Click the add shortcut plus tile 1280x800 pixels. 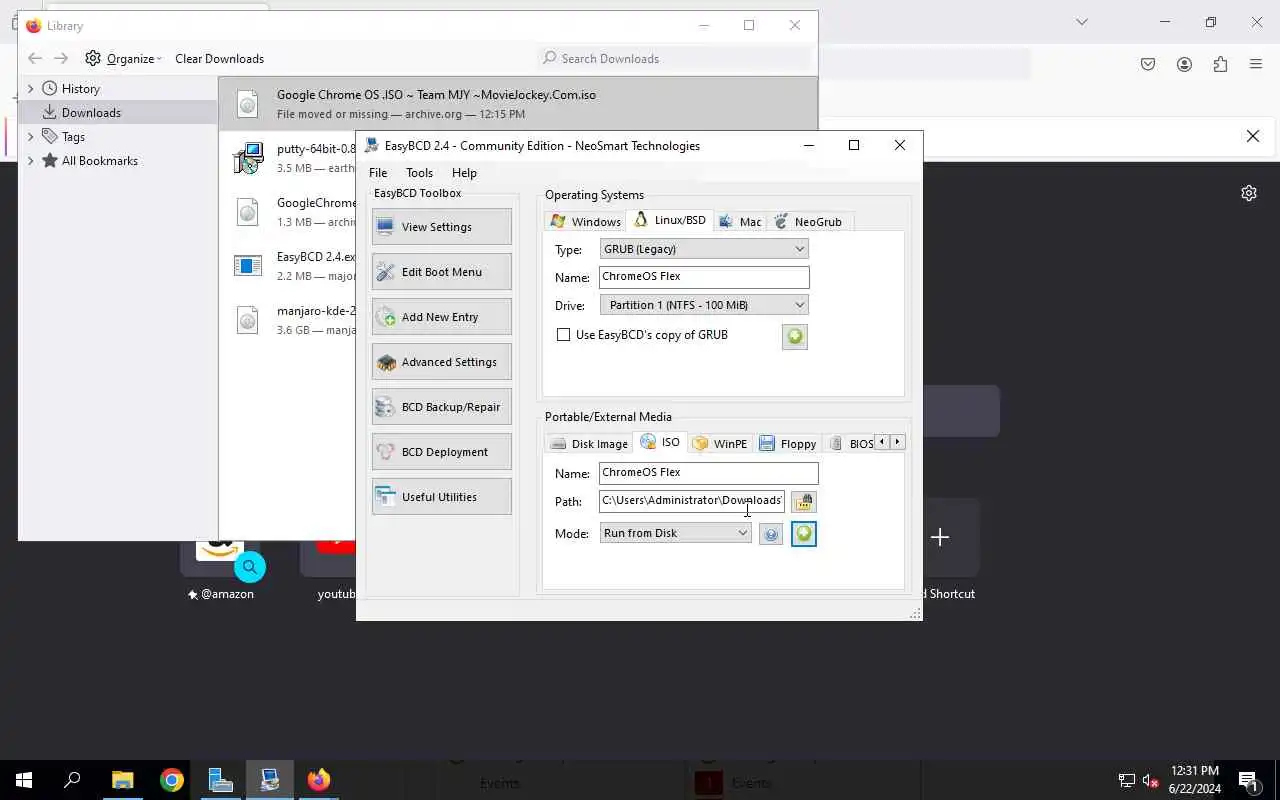(x=940, y=537)
